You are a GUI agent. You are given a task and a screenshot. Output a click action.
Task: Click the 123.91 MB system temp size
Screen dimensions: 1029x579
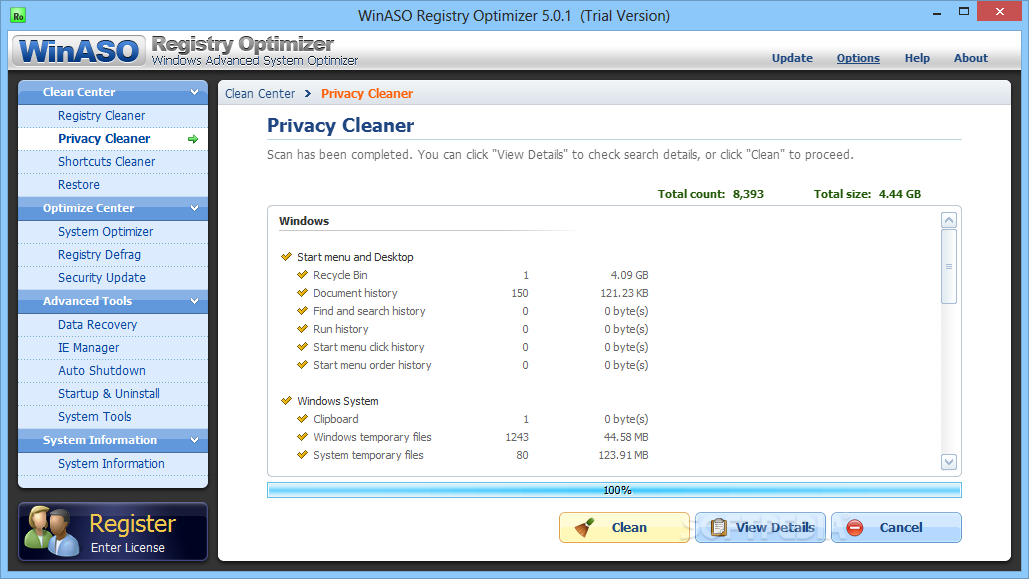point(623,455)
